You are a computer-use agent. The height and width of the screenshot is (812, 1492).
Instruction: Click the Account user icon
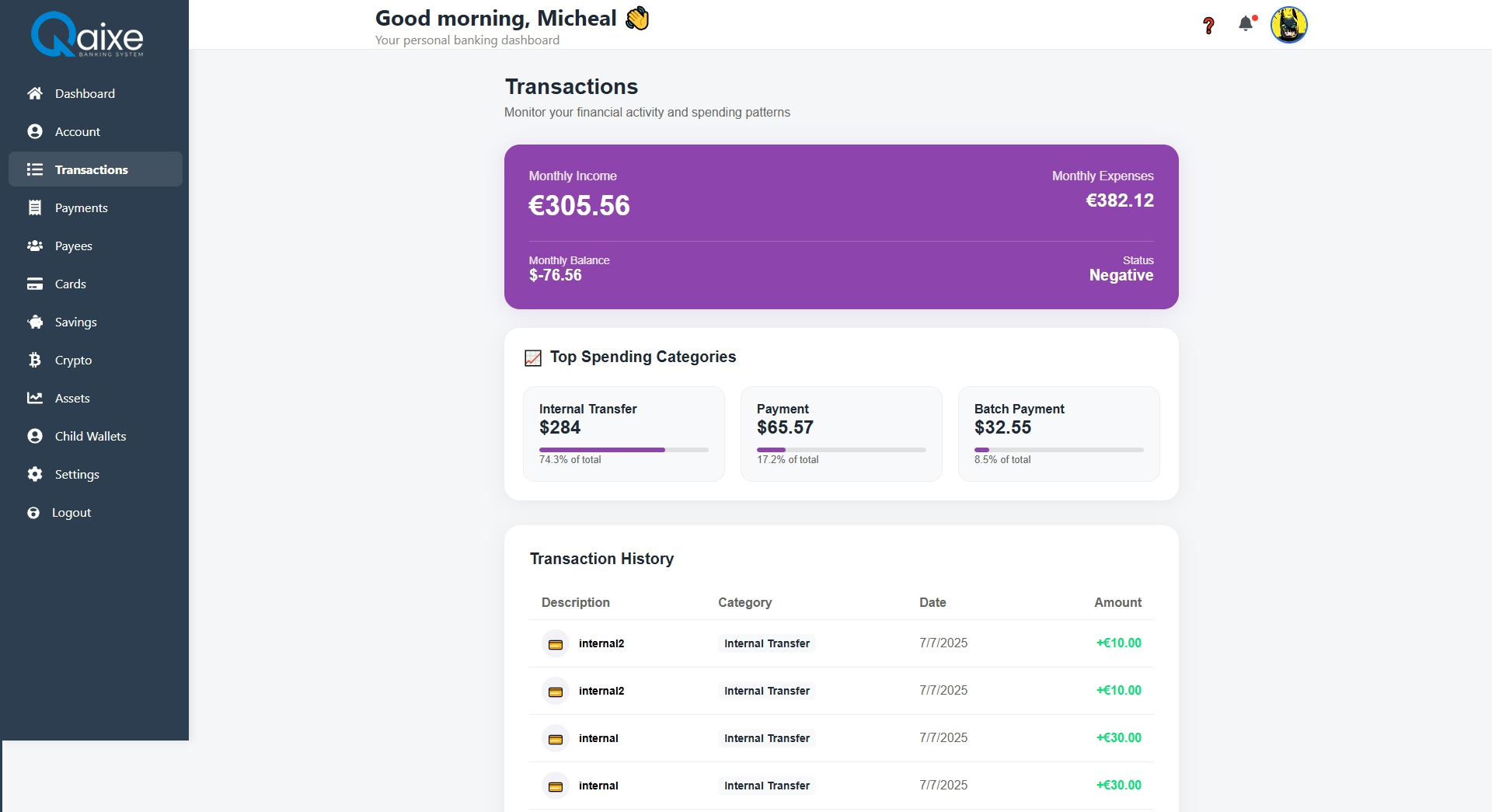pos(35,131)
